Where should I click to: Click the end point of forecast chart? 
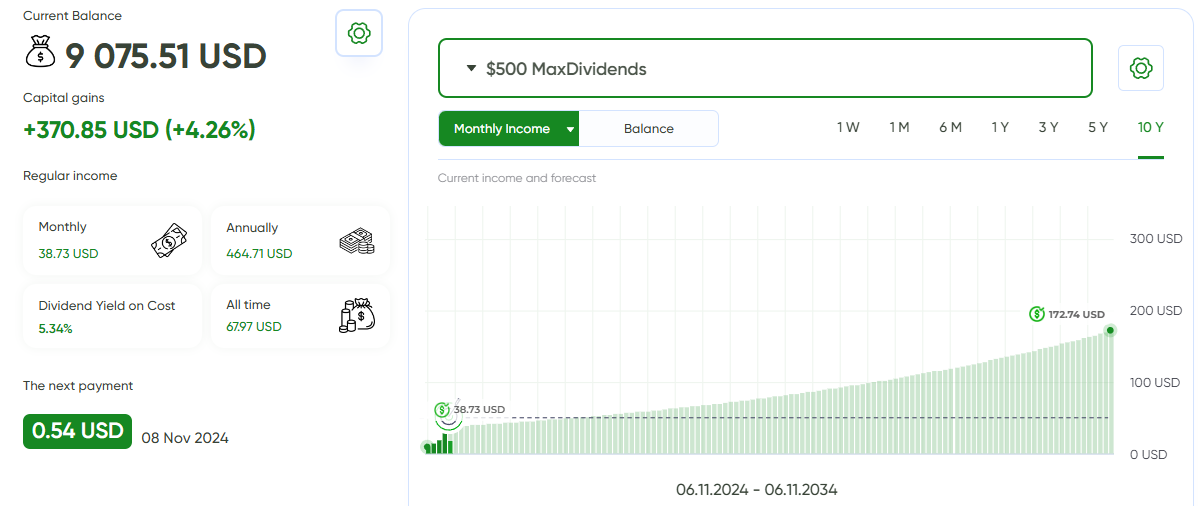[x=1110, y=330]
